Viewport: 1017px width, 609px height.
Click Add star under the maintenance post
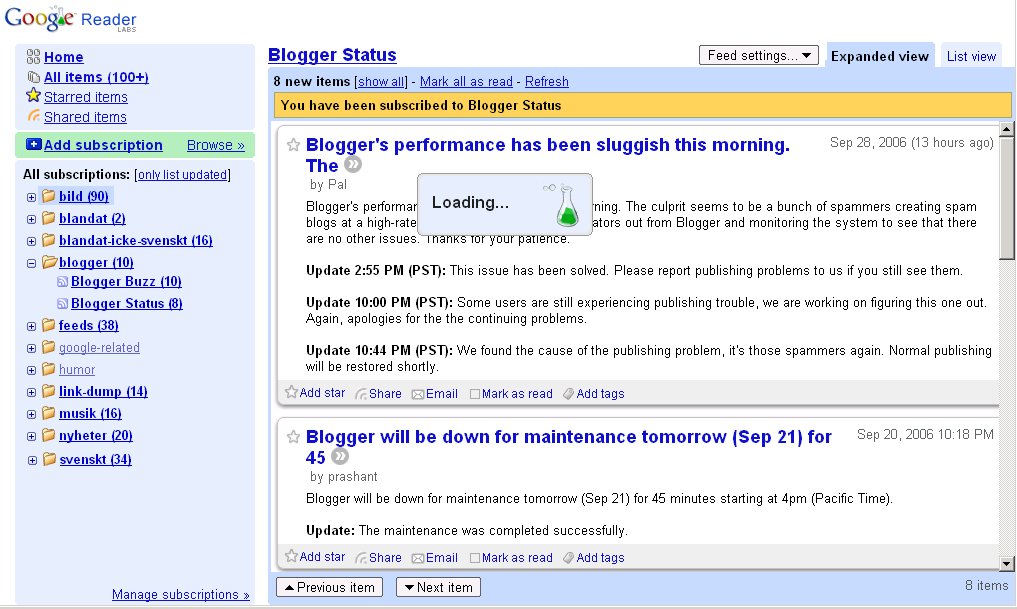click(x=315, y=557)
